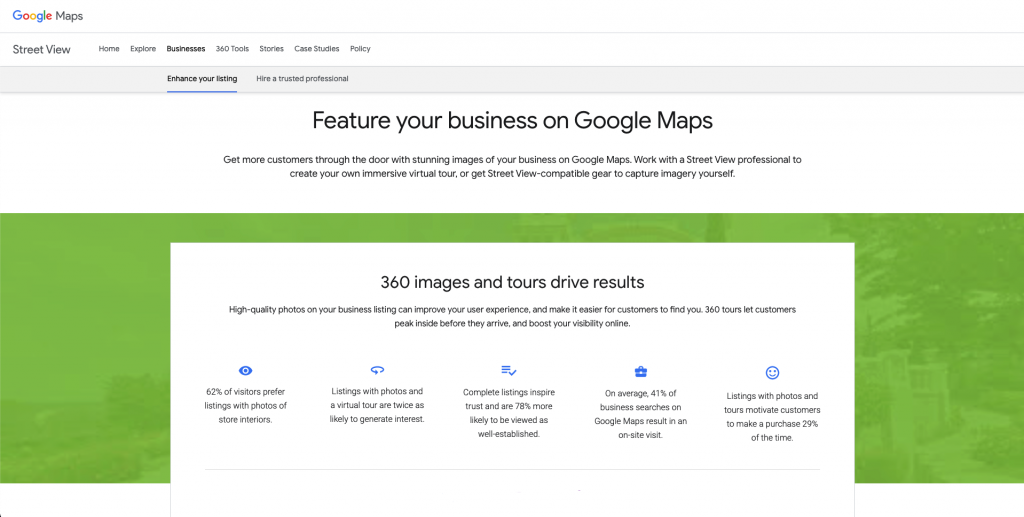Open the Street View title link
This screenshot has width=1024, height=517.
(42, 49)
